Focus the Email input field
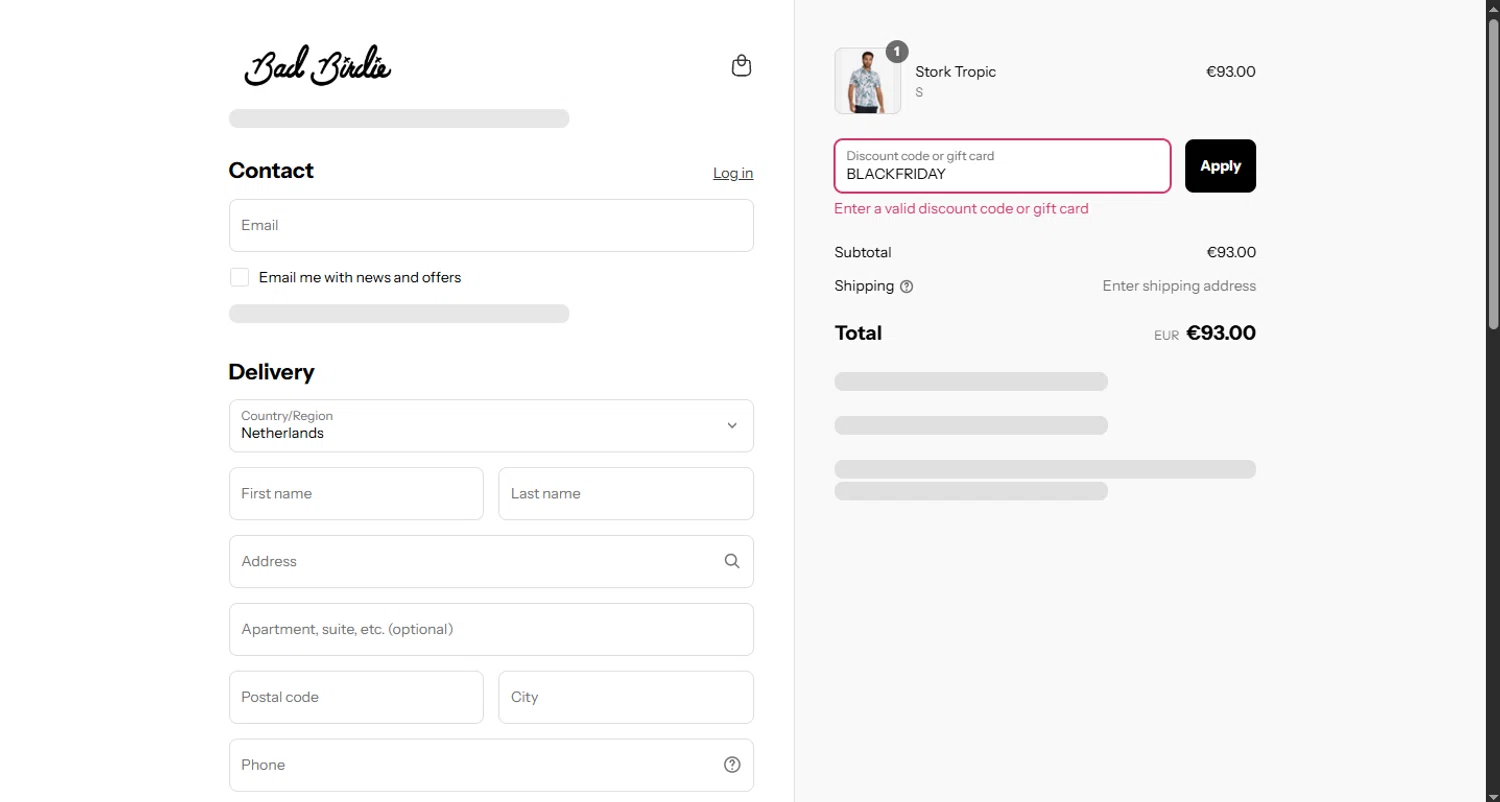This screenshot has height=802, width=1500. coord(491,225)
